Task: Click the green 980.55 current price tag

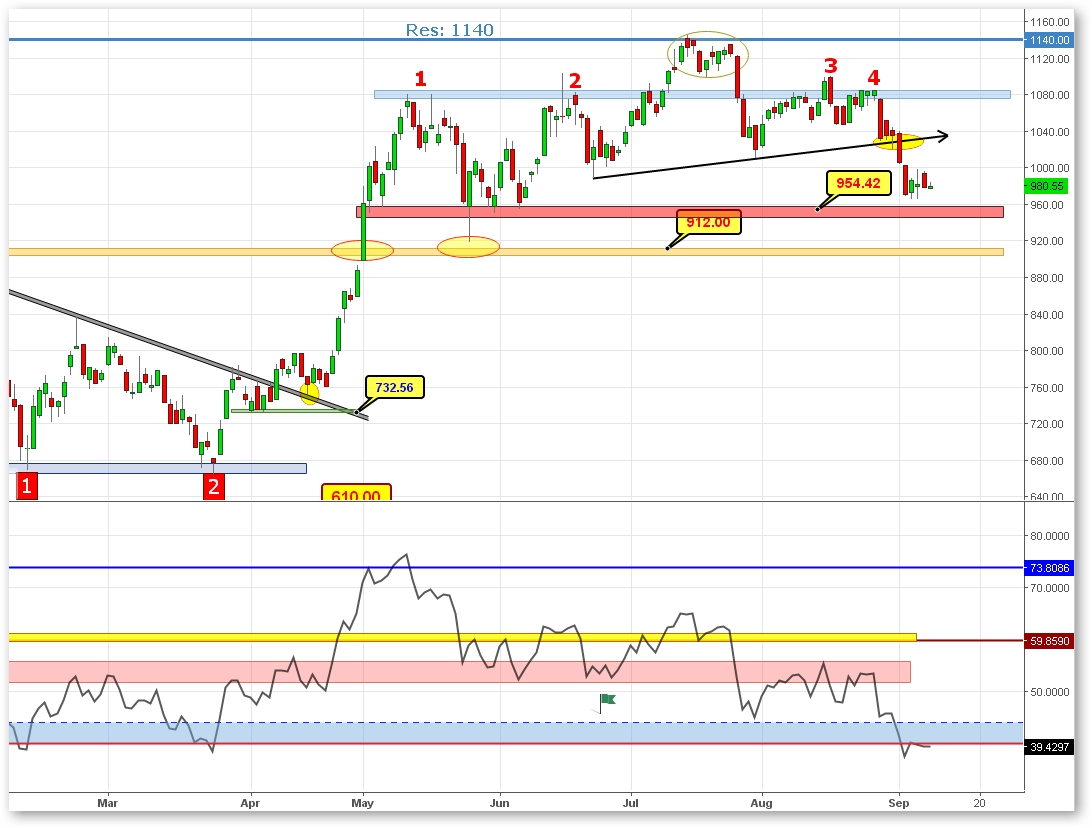Action: pyautogui.click(x=1047, y=186)
